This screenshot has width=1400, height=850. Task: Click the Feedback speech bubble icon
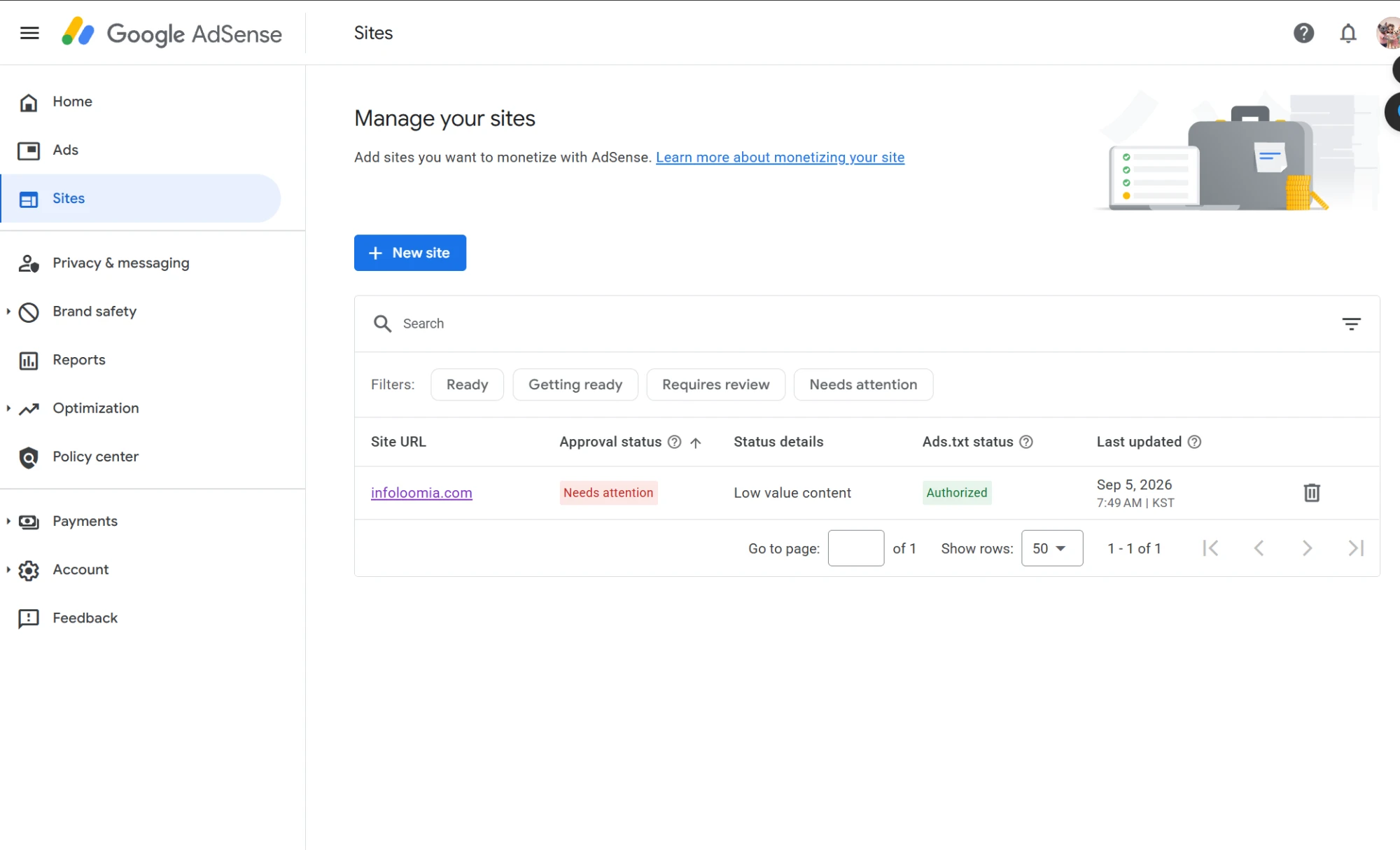[x=29, y=619]
